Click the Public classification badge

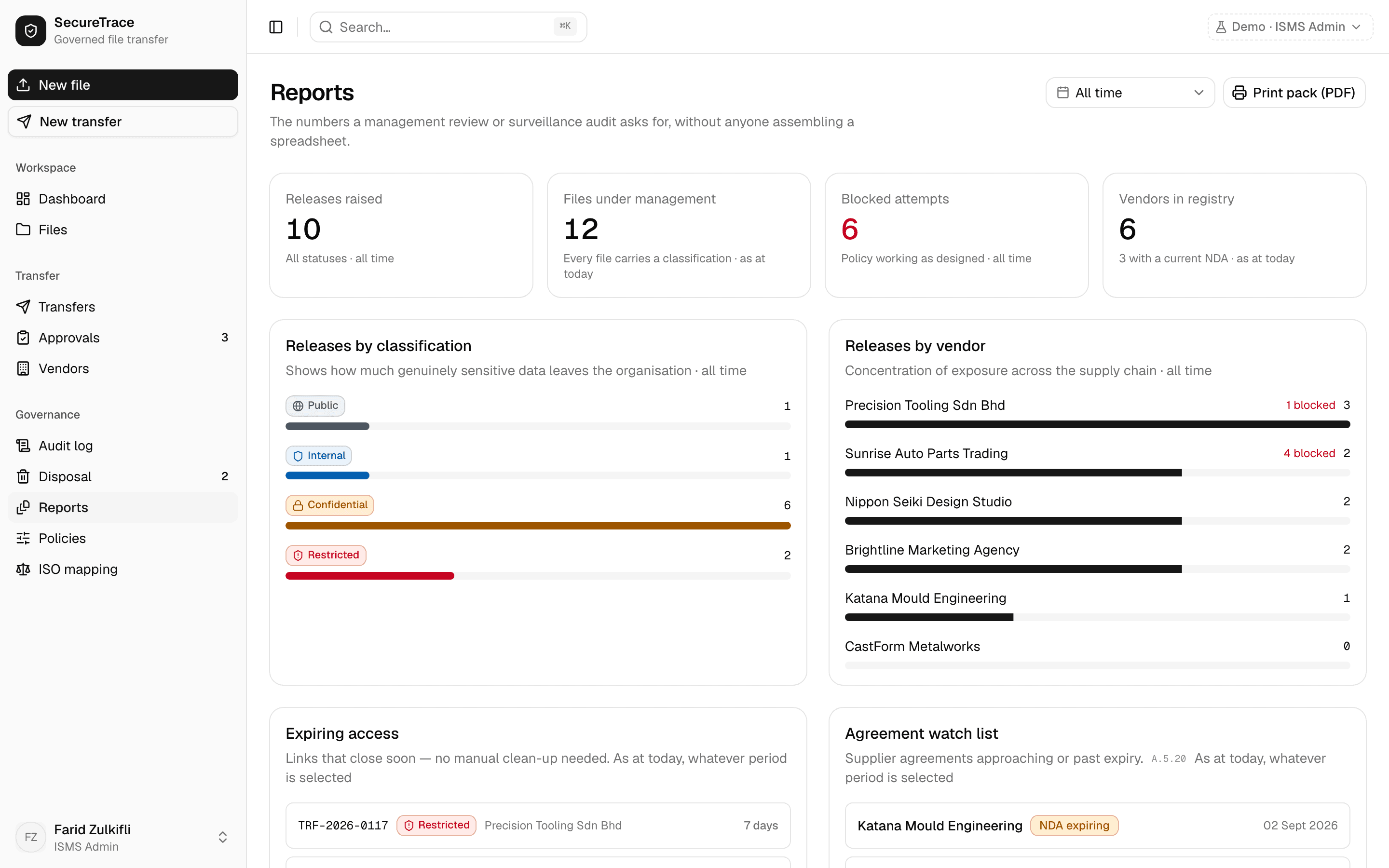[x=315, y=405]
